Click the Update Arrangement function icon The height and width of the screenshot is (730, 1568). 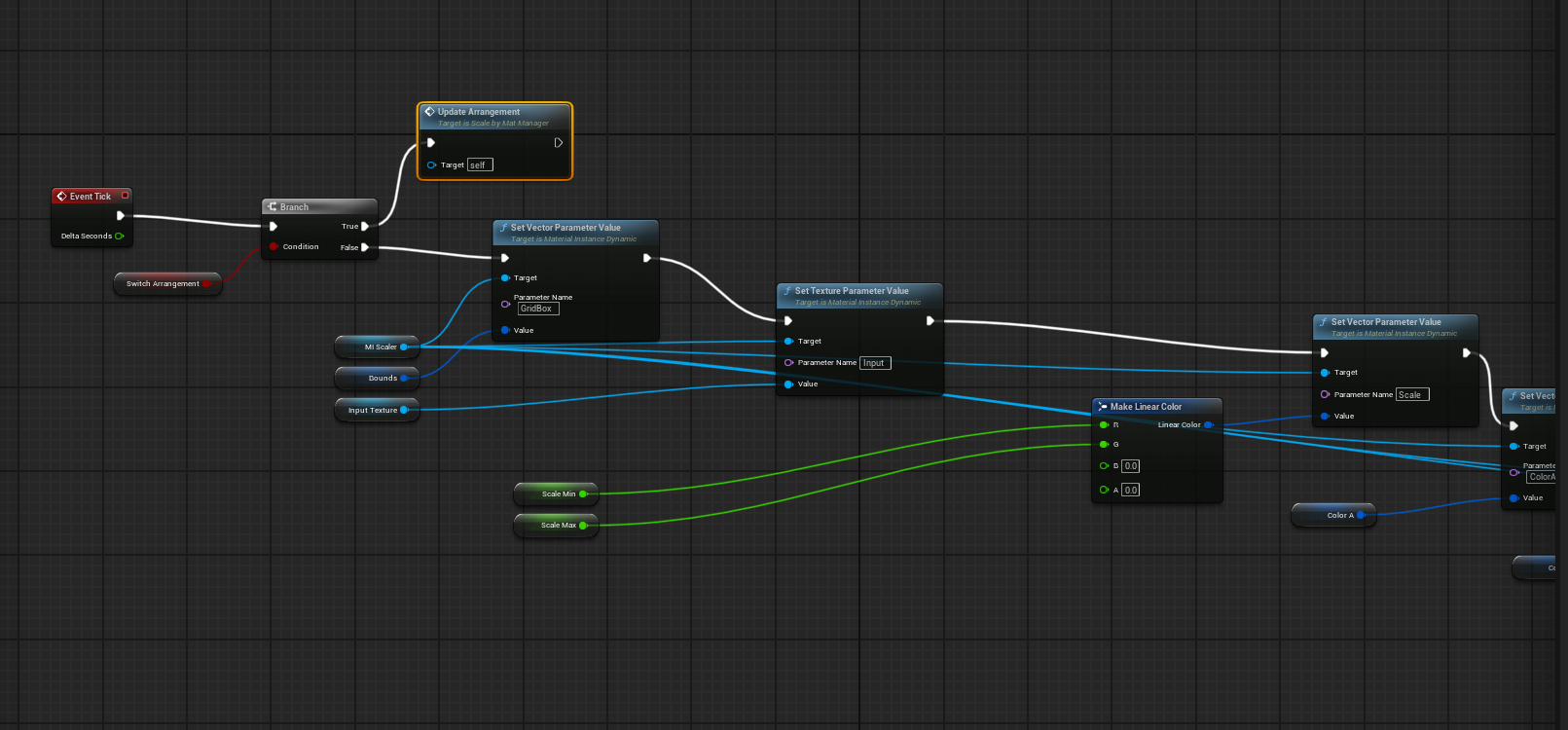429,112
